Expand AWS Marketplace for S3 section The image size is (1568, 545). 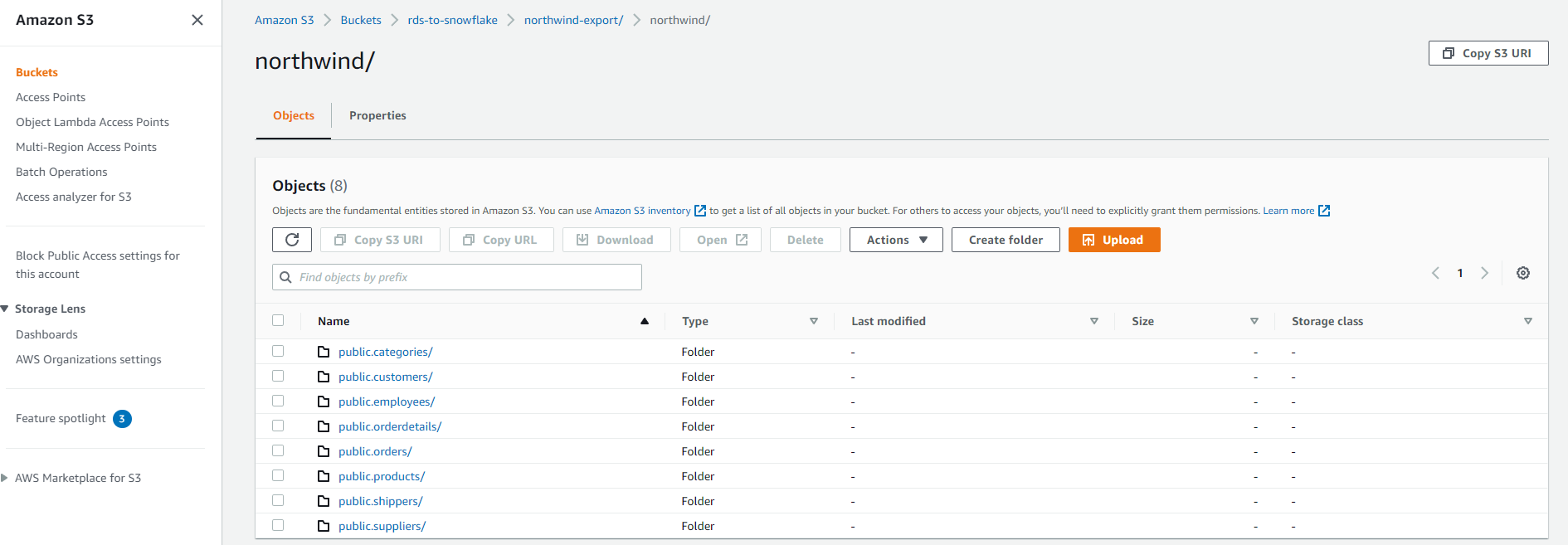coord(5,478)
